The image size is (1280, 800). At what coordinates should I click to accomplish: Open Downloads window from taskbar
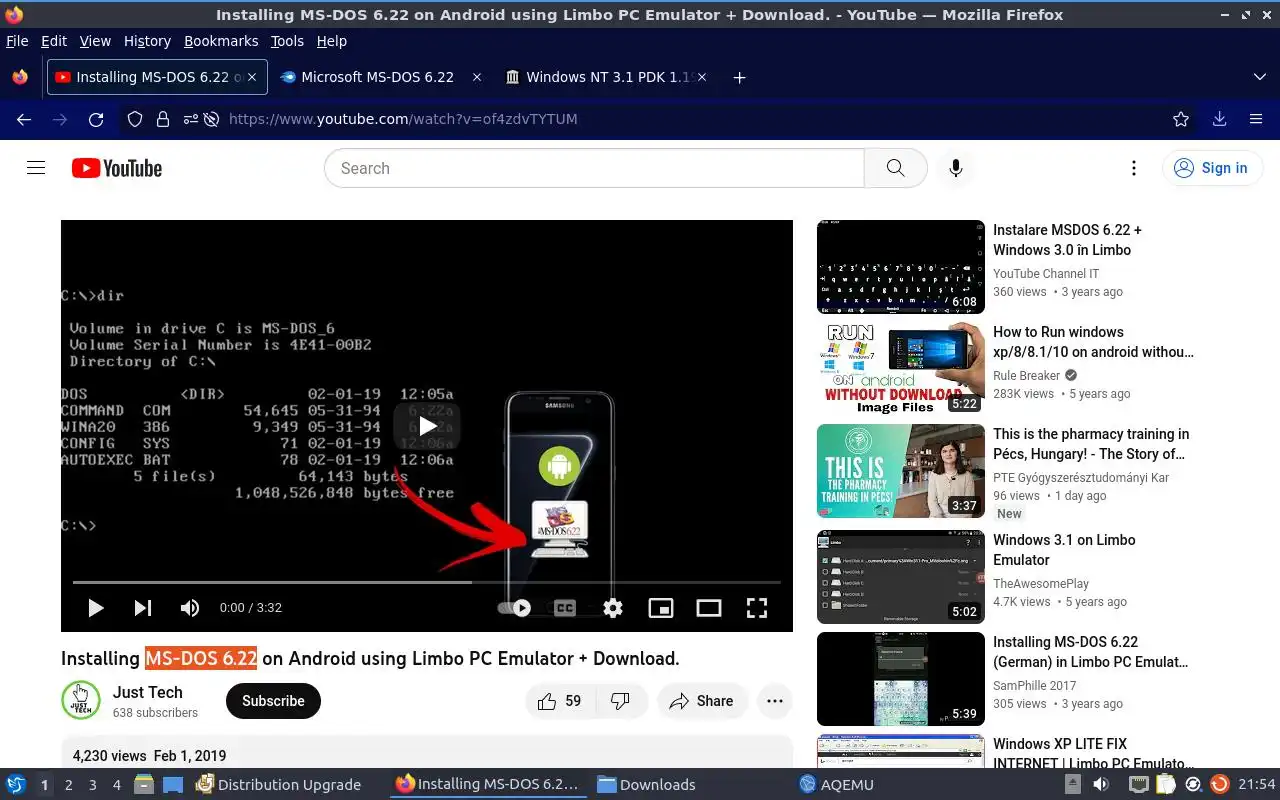647,785
